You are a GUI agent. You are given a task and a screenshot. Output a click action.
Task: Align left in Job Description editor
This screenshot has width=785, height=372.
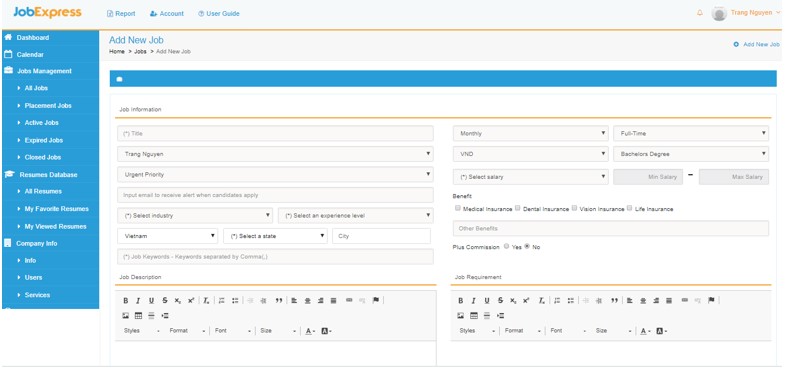tap(294, 300)
